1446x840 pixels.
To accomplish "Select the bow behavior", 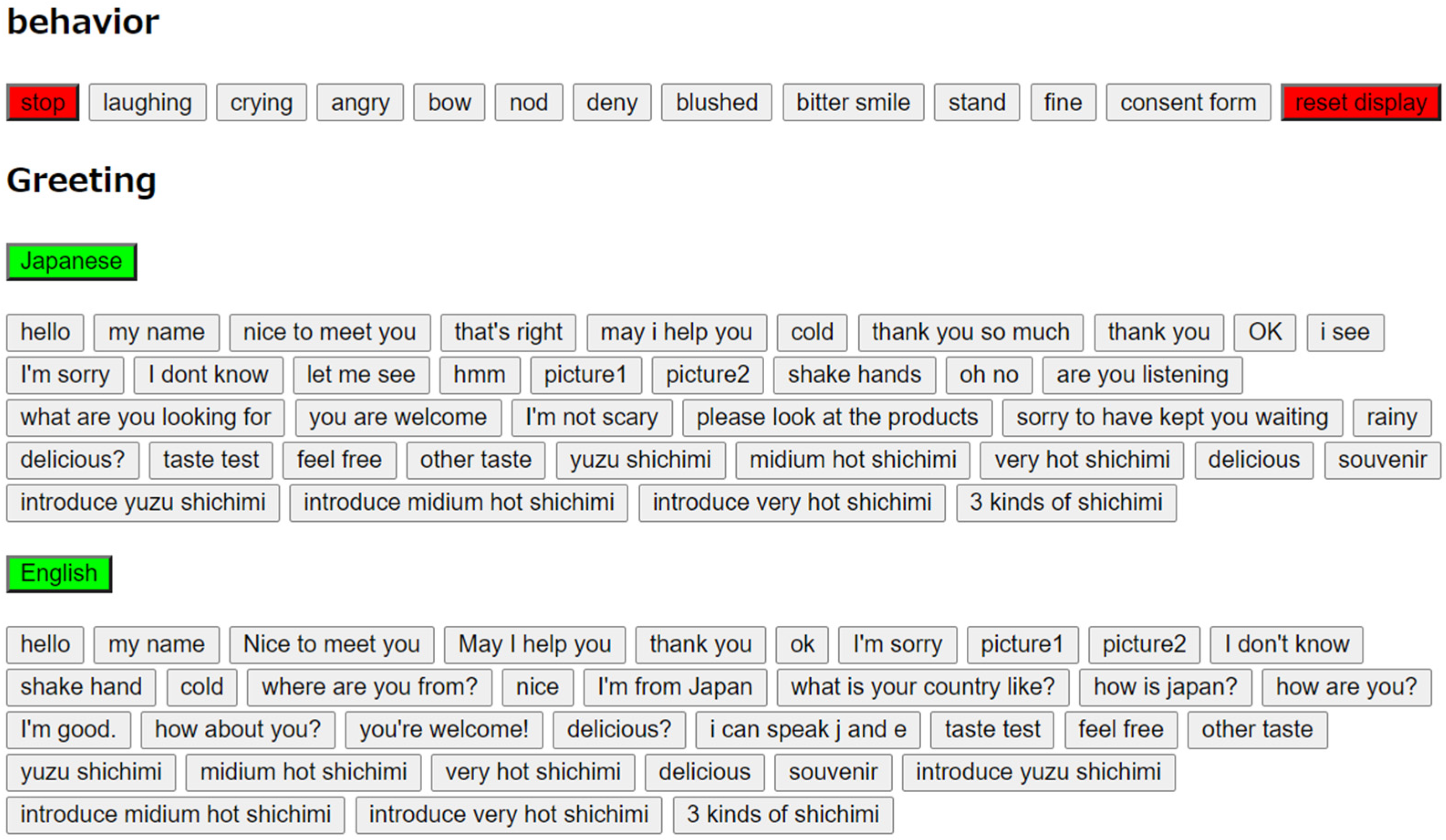I will coord(449,103).
